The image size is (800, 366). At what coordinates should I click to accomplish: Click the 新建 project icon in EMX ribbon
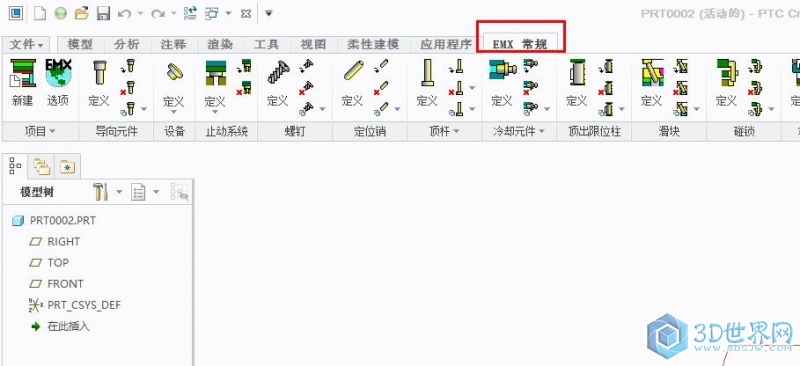22,73
